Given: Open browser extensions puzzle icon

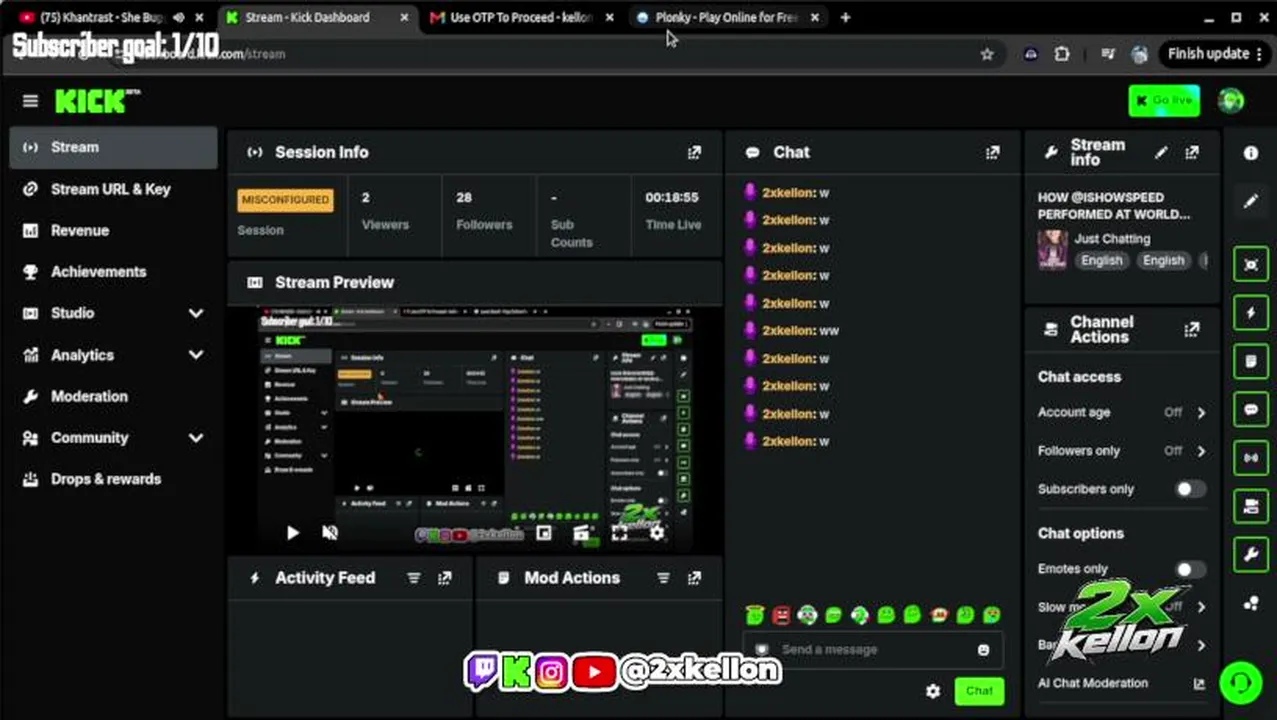Looking at the screenshot, I should point(1062,54).
